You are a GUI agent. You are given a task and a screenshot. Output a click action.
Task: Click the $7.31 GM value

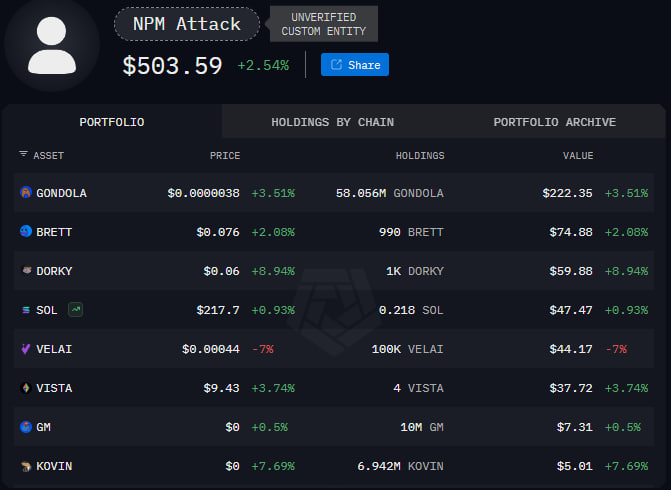coord(574,427)
